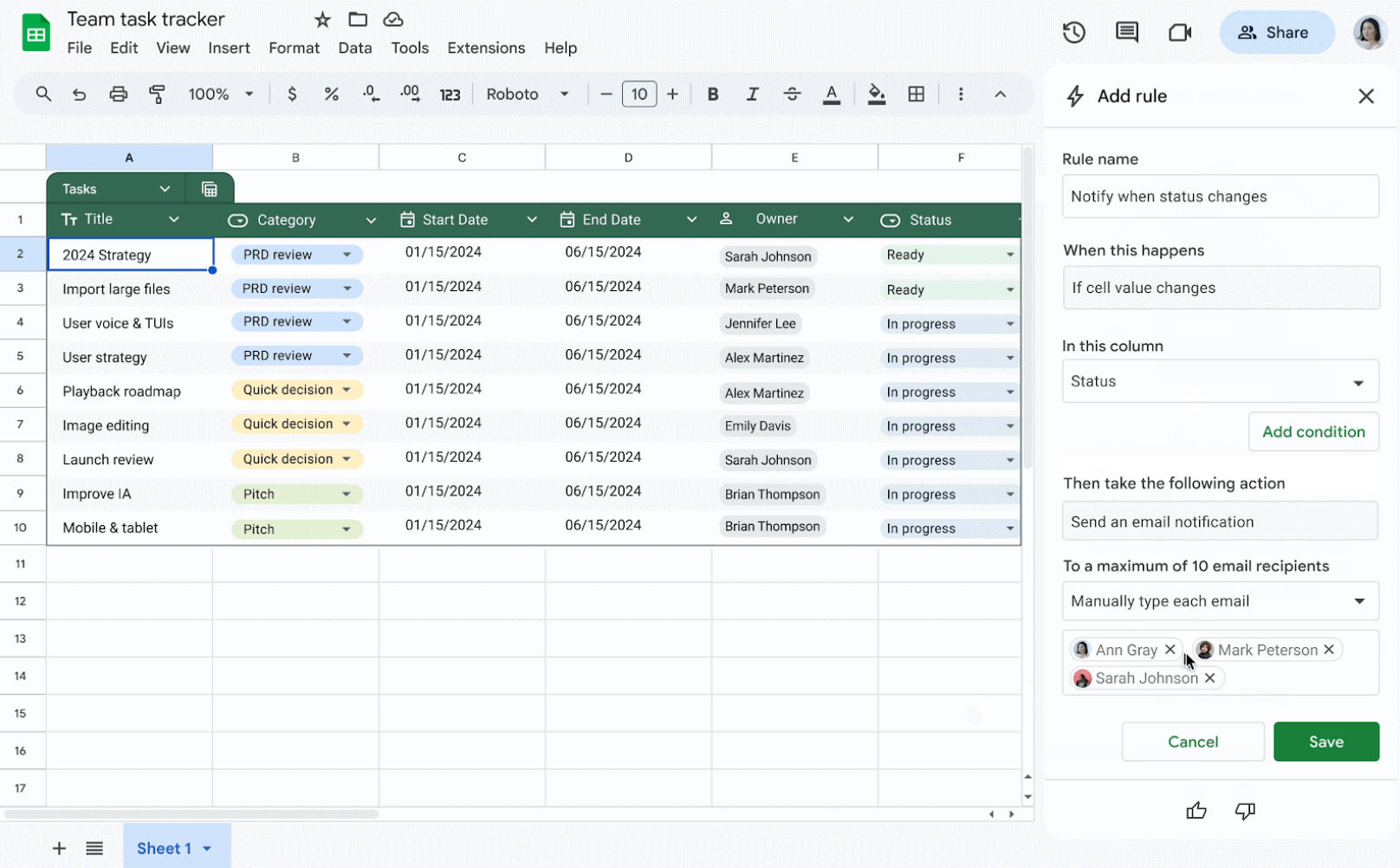Activate the paint format tool
This screenshot has height=868, width=1400.
(157, 94)
